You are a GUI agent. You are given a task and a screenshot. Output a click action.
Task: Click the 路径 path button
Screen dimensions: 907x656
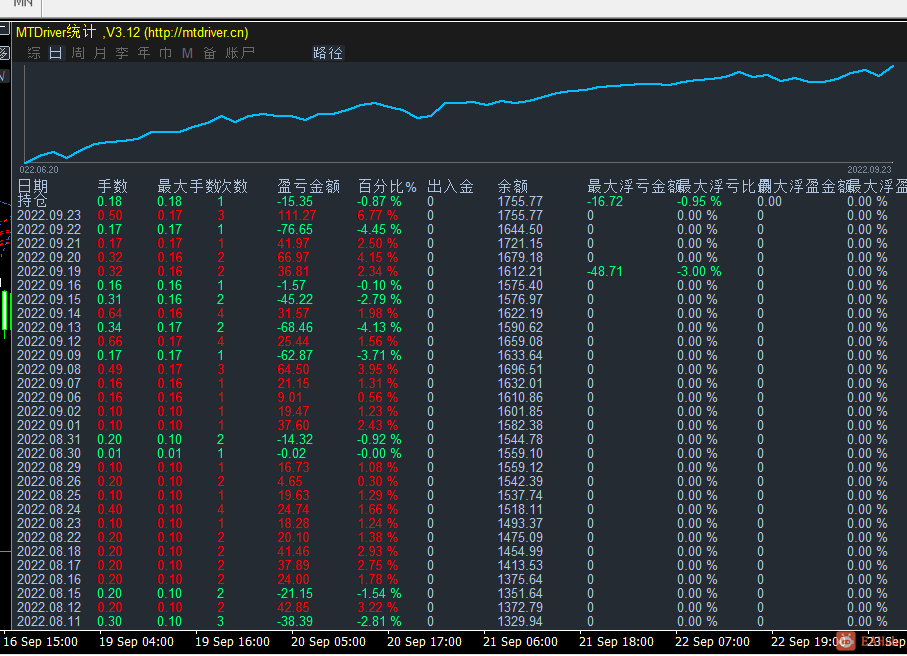click(x=328, y=53)
